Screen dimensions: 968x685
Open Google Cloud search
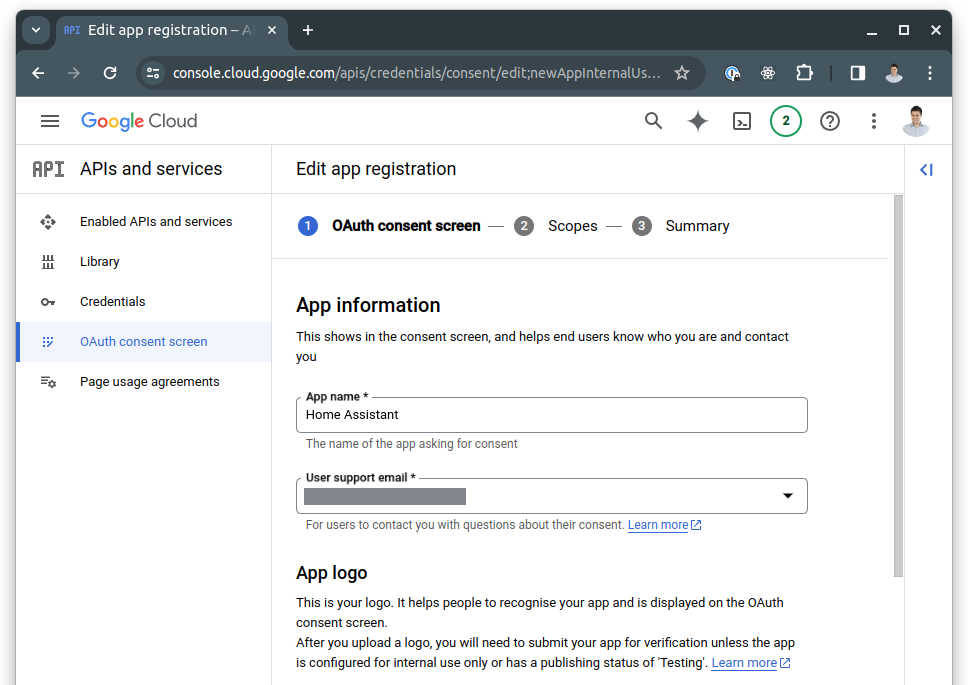pos(653,121)
